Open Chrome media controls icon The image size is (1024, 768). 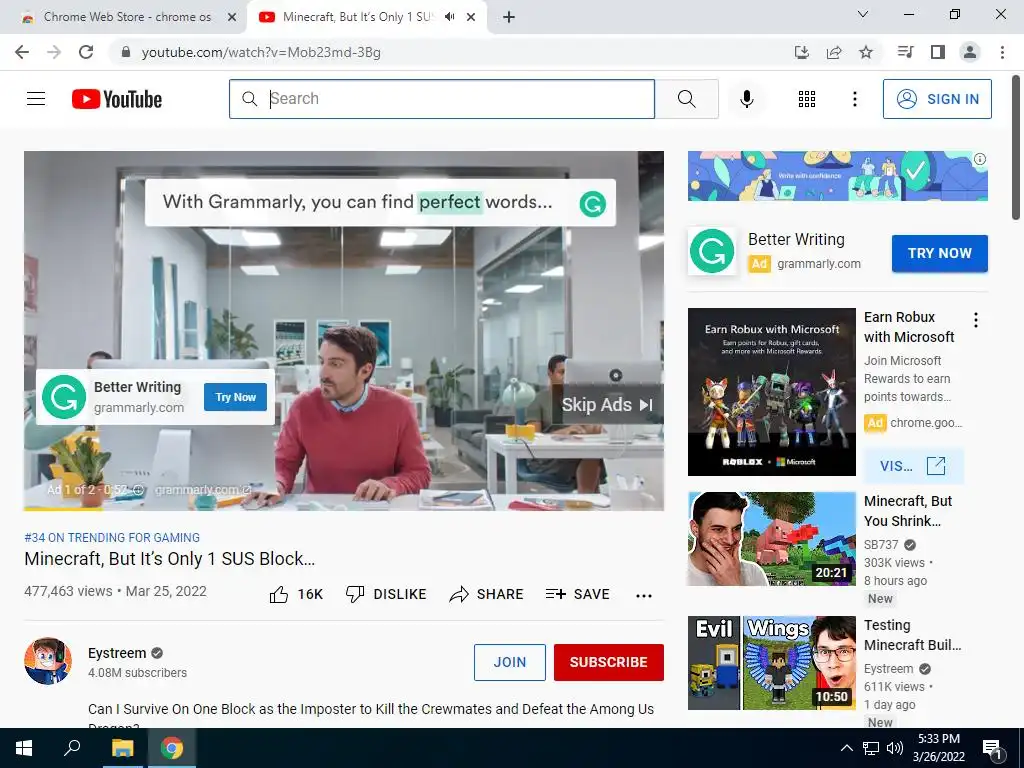[x=906, y=52]
